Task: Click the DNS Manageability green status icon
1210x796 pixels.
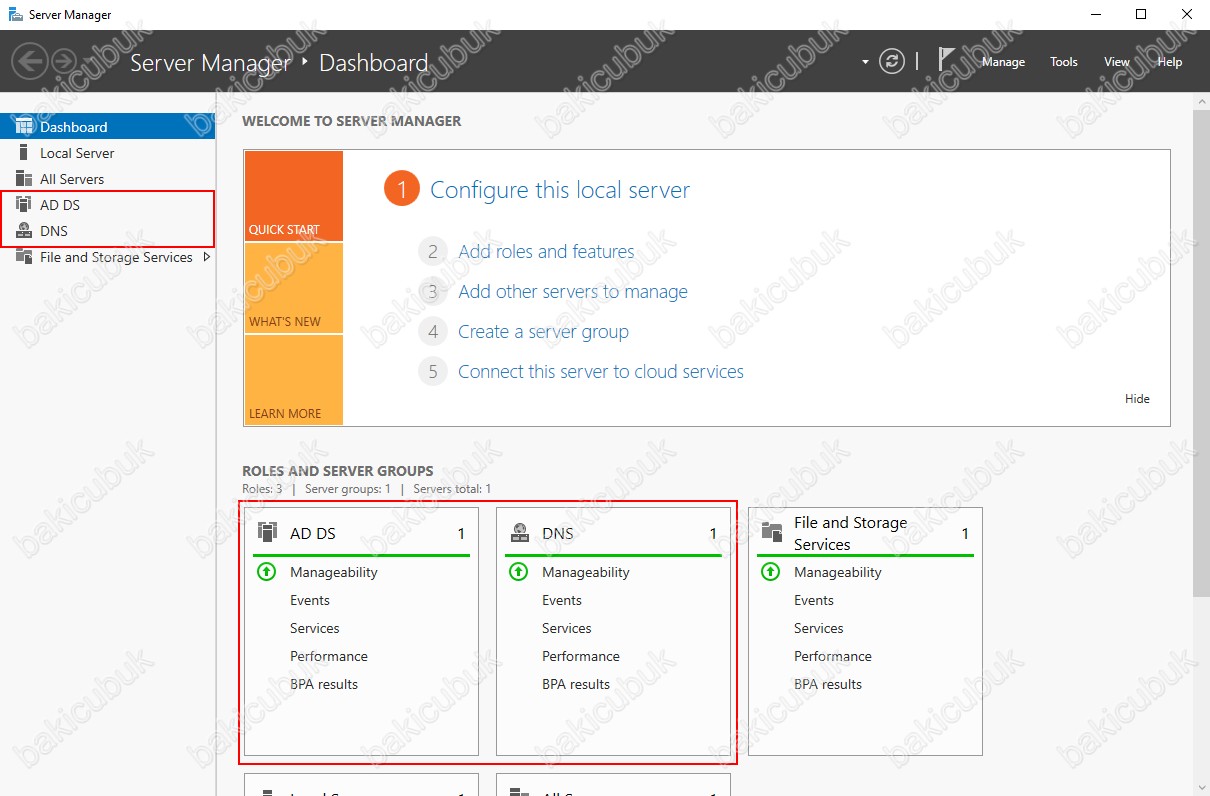Action: (x=518, y=572)
